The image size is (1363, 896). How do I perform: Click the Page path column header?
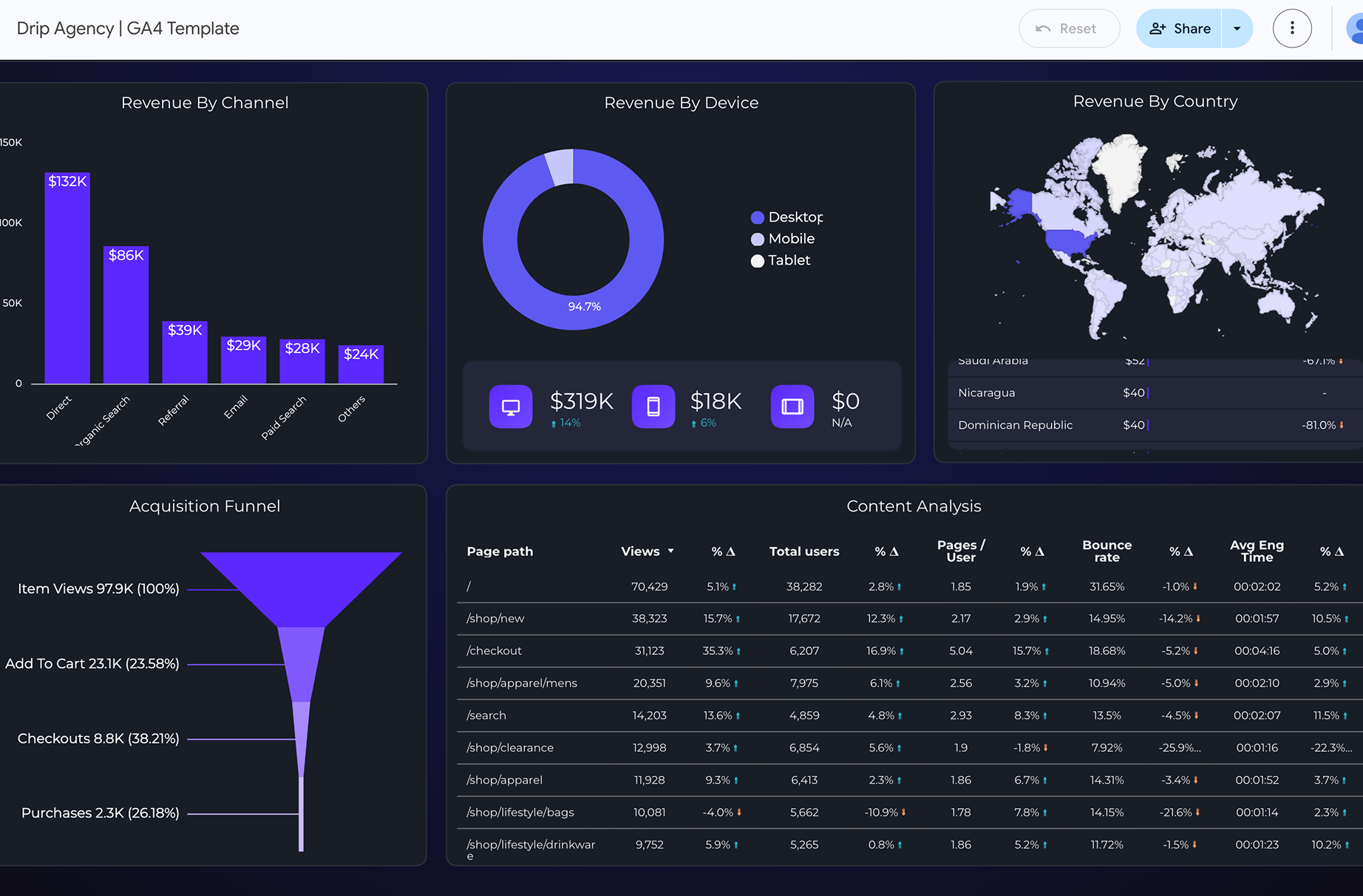[x=500, y=551]
